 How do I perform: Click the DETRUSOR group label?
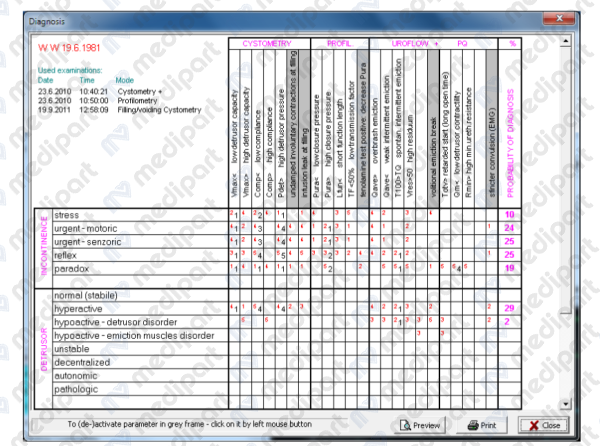44,349
